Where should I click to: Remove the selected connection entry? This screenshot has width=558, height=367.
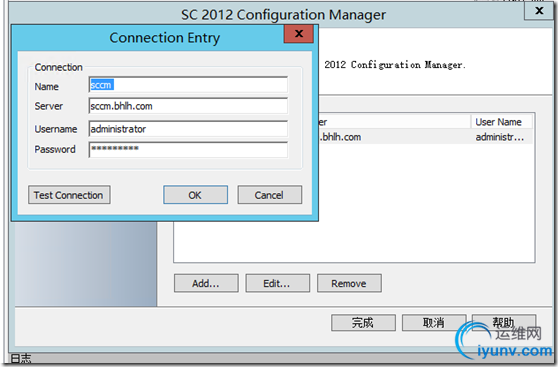click(349, 283)
